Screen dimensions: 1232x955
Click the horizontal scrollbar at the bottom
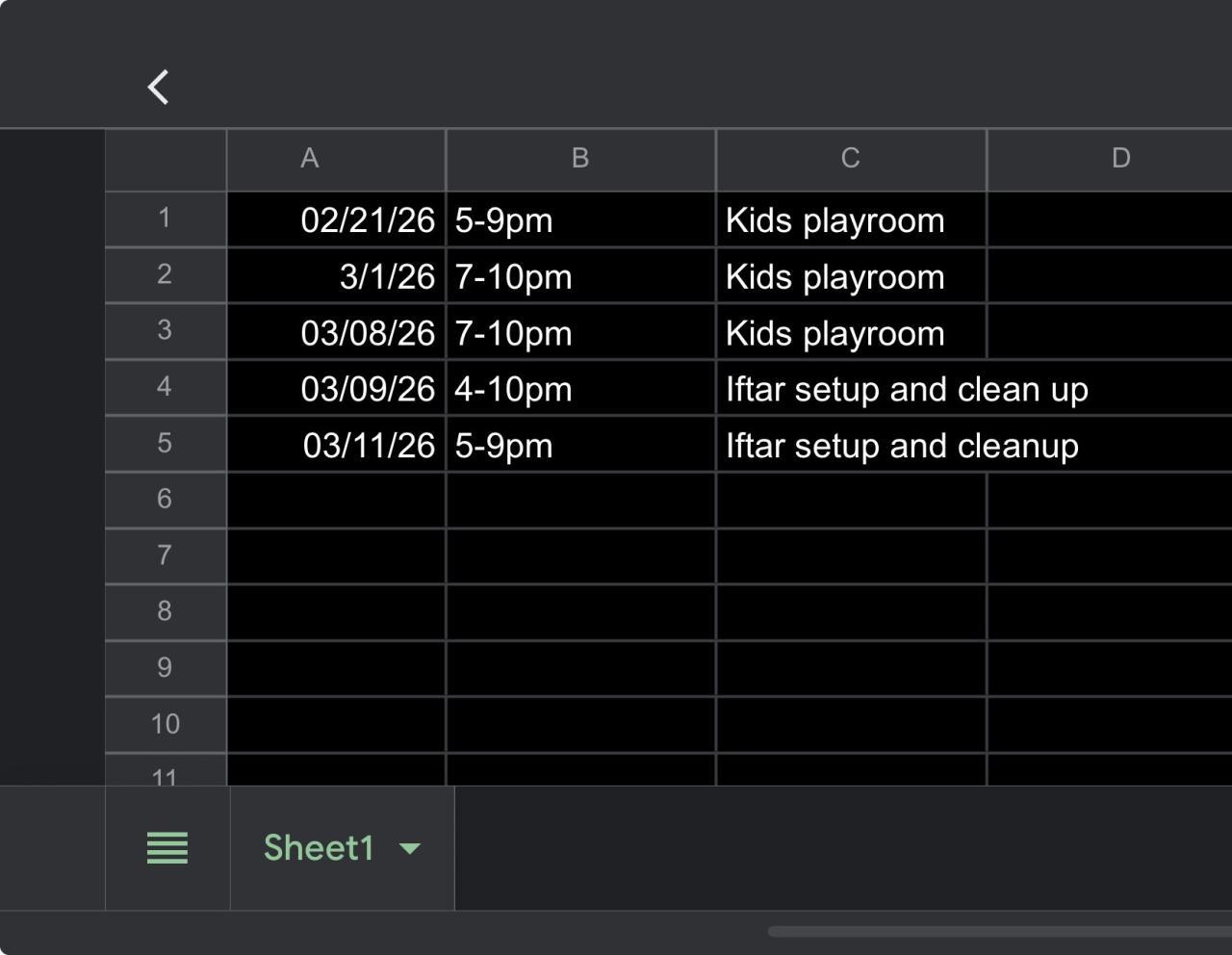[x=999, y=931]
